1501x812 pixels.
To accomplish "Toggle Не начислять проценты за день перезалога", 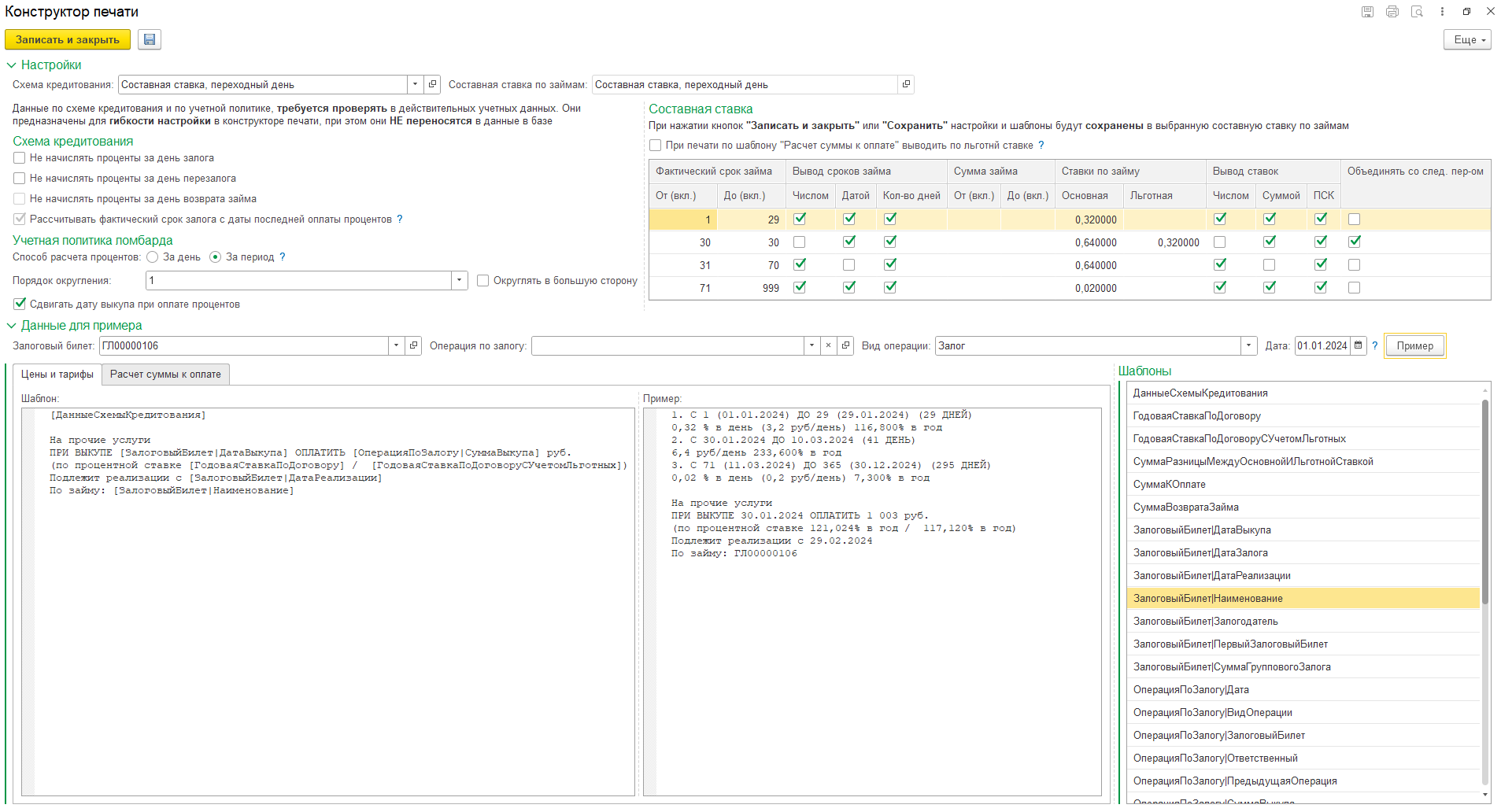I will (20, 179).
